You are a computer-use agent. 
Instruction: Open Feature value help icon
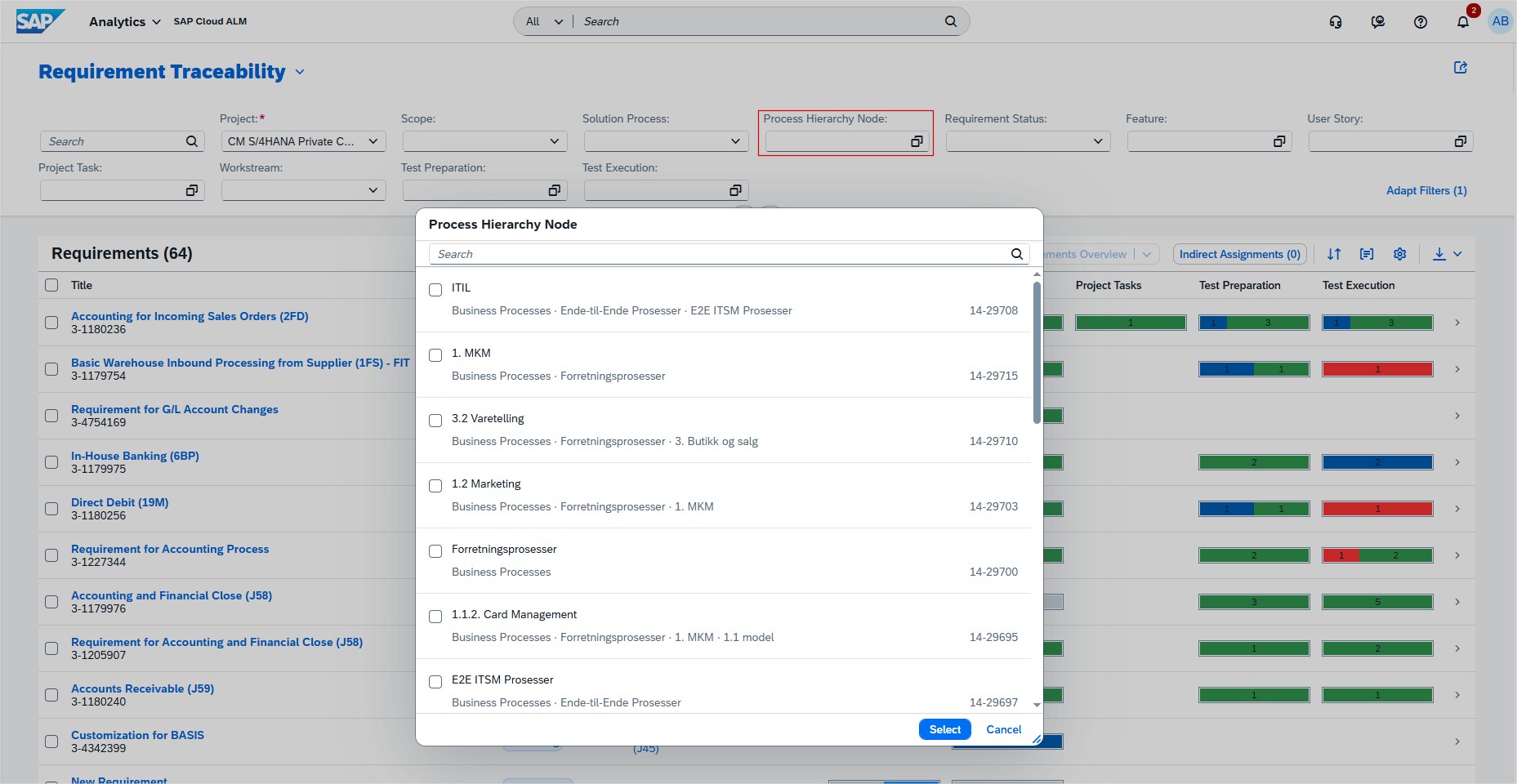click(1278, 142)
